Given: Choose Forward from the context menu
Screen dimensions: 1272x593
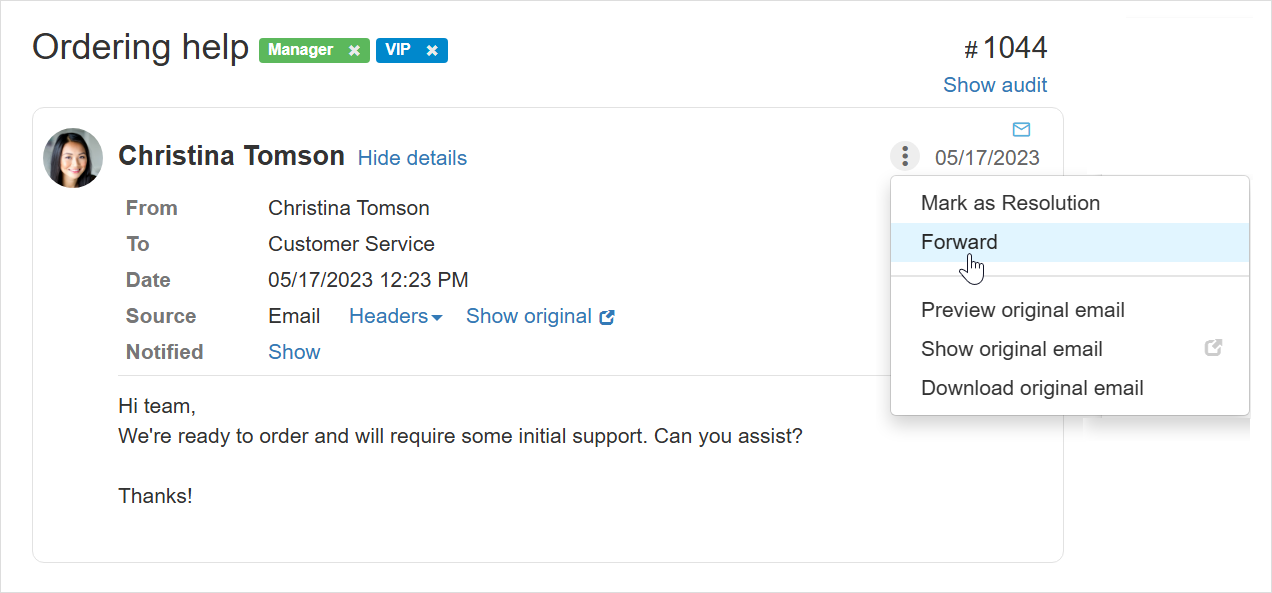Looking at the screenshot, I should pyautogui.click(x=959, y=242).
